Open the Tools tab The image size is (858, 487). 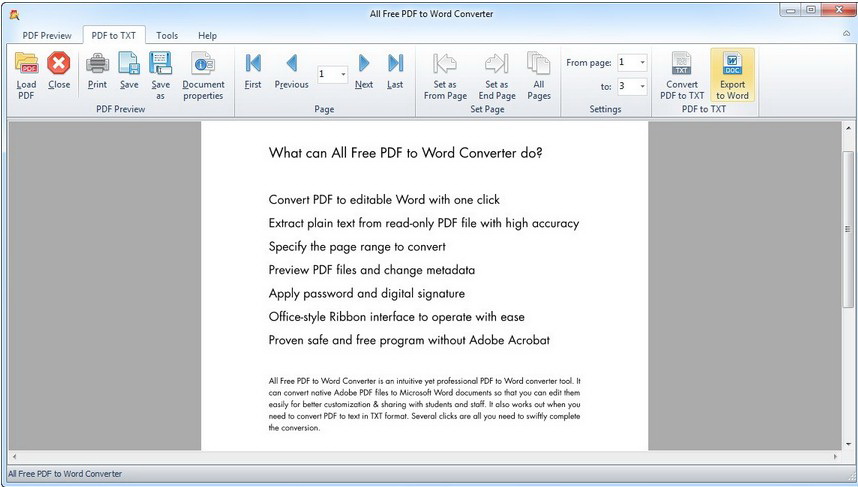[x=167, y=36]
